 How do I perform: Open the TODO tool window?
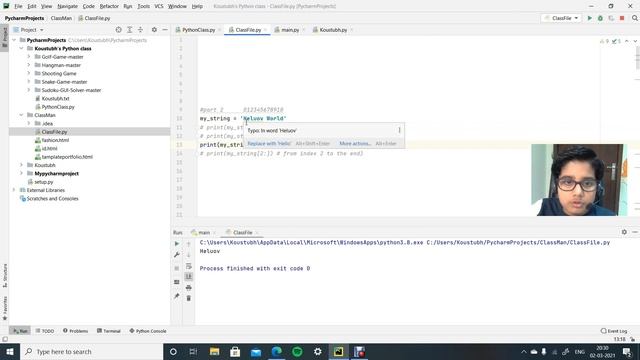pyautogui.click(x=45, y=331)
